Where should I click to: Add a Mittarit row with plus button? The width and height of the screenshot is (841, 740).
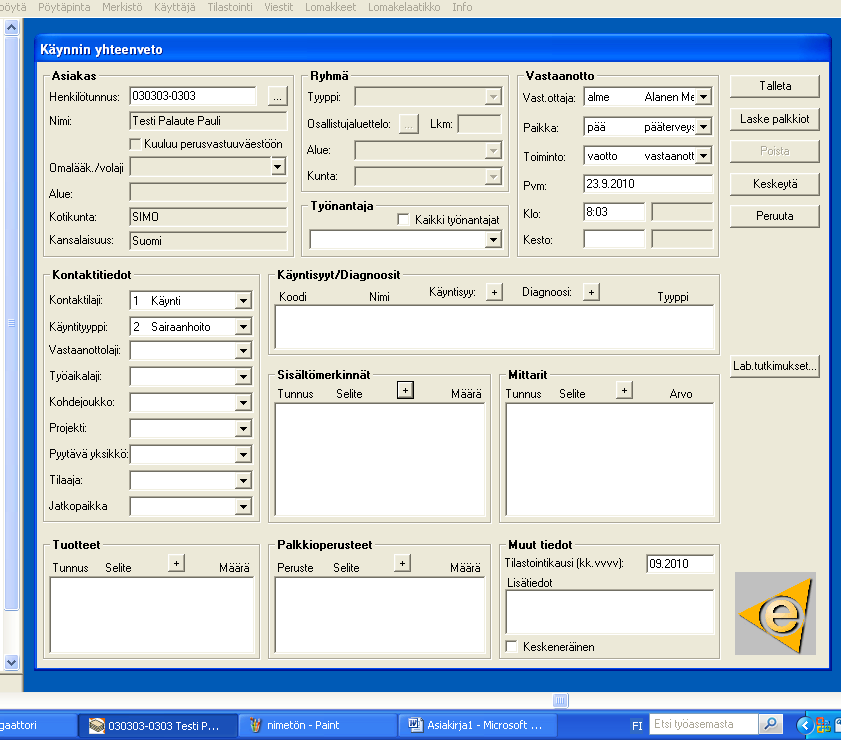[624, 390]
